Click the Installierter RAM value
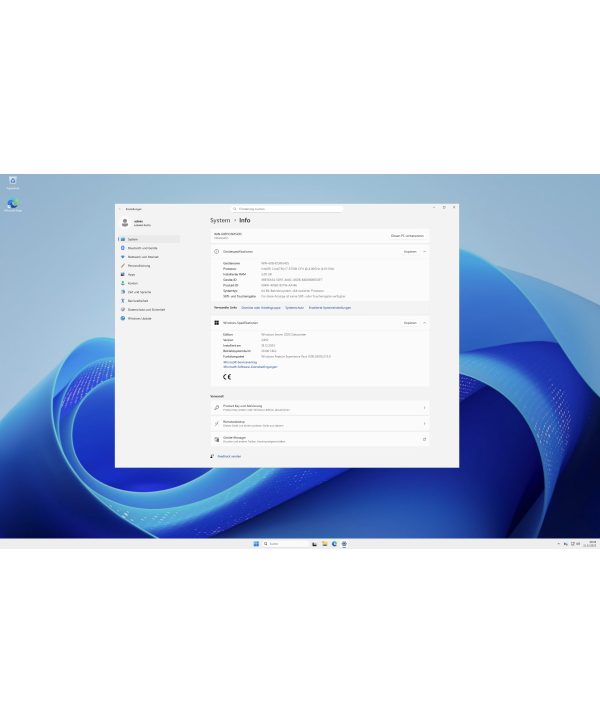 tap(267, 274)
